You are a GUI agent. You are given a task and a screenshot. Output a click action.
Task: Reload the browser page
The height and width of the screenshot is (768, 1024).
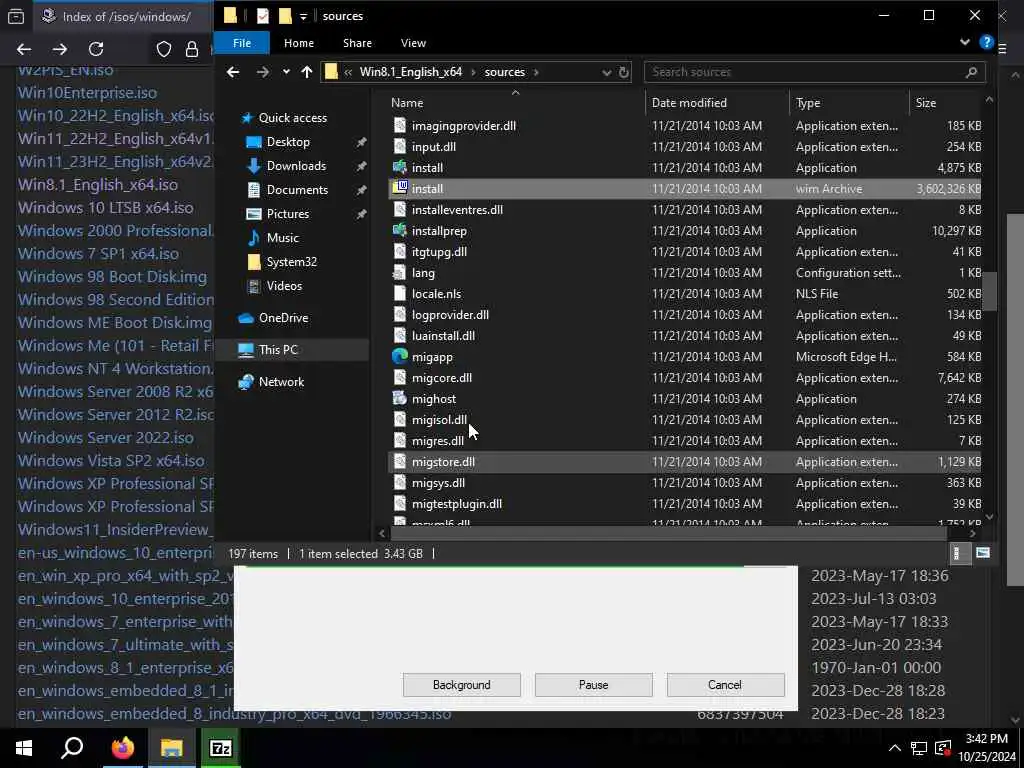[96, 49]
